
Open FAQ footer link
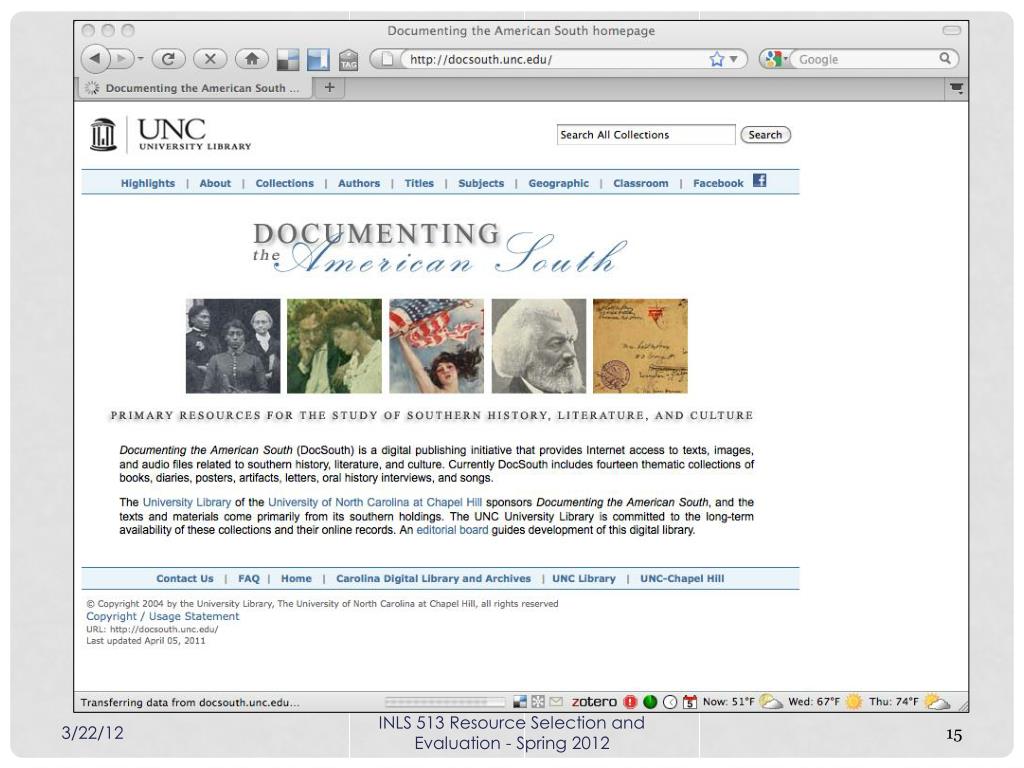[249, 579]
